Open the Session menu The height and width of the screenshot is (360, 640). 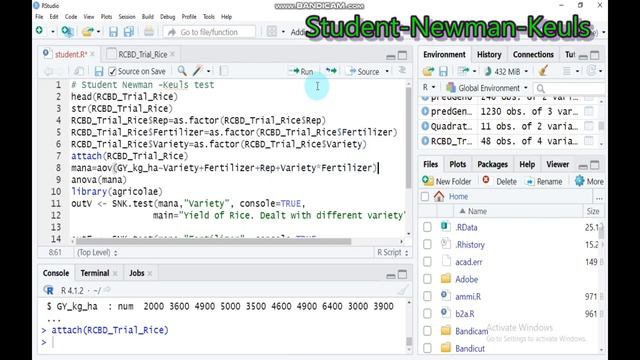[x=127, y=17]
